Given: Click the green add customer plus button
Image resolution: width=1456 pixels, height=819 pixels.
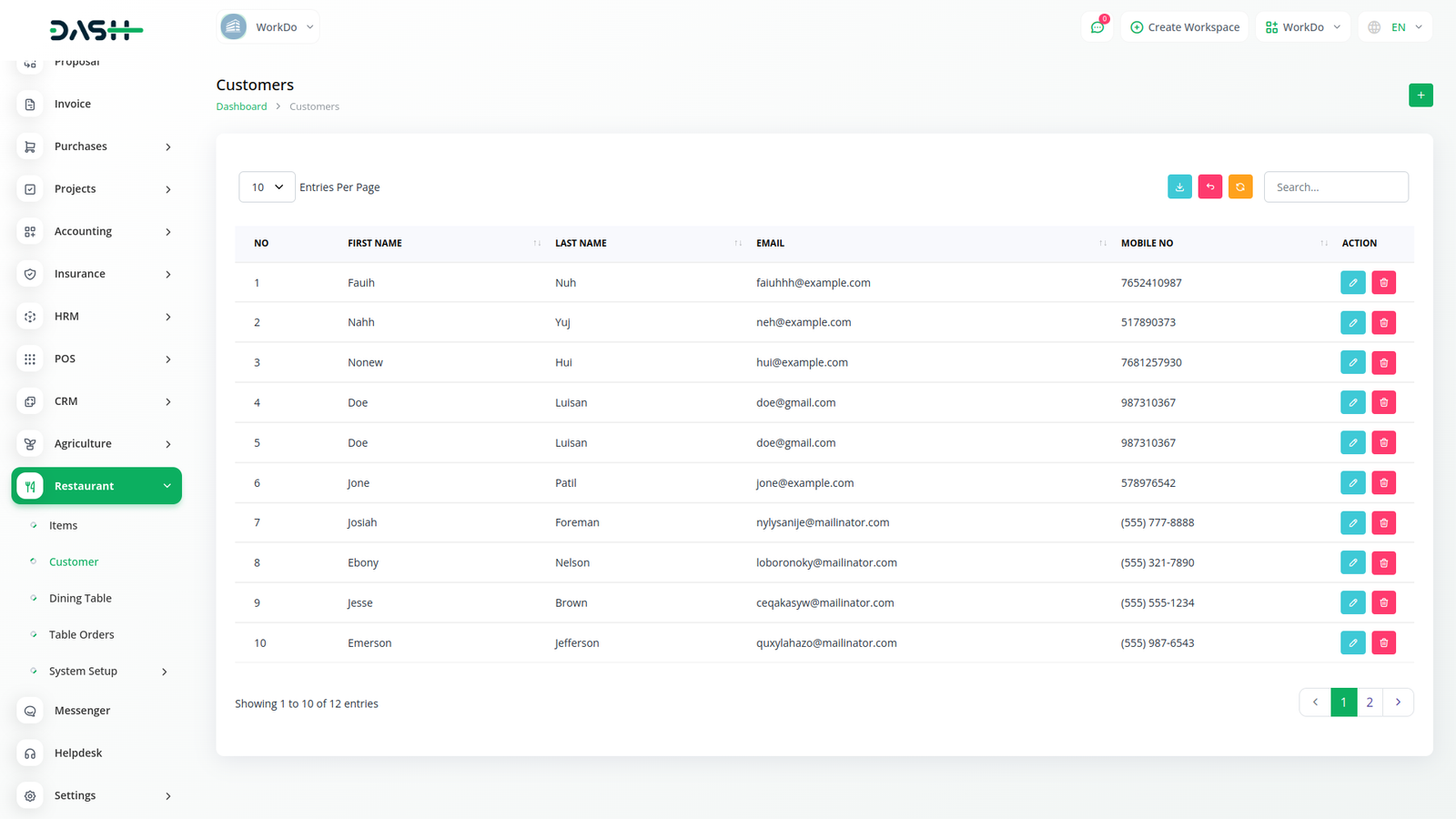Looking at the screenshot, I should point(1420,96).
